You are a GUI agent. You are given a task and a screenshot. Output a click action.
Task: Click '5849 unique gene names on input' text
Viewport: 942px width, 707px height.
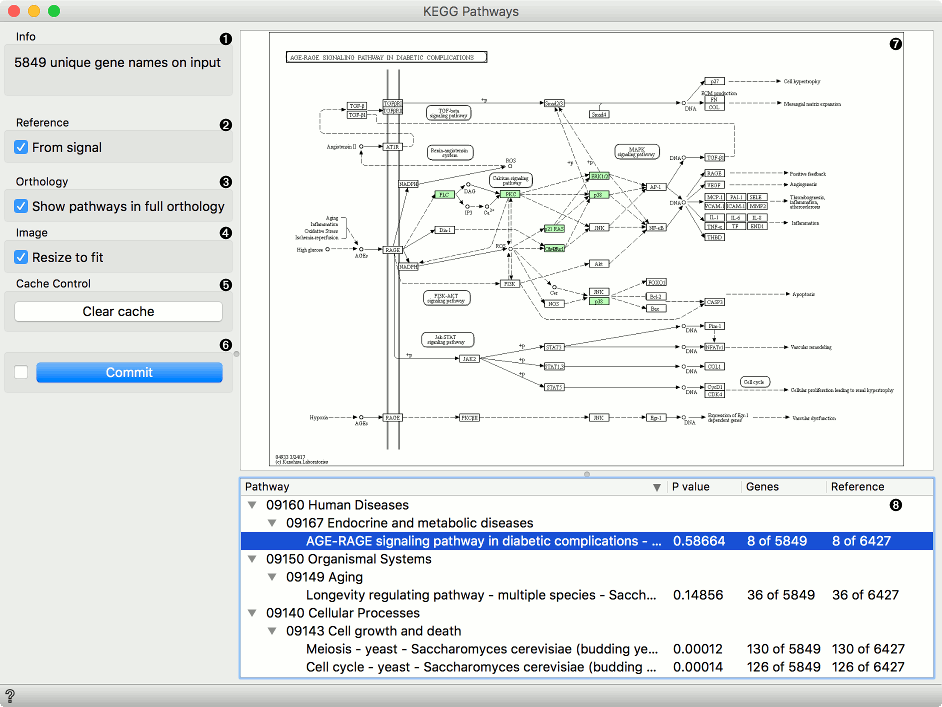point(117,62)
